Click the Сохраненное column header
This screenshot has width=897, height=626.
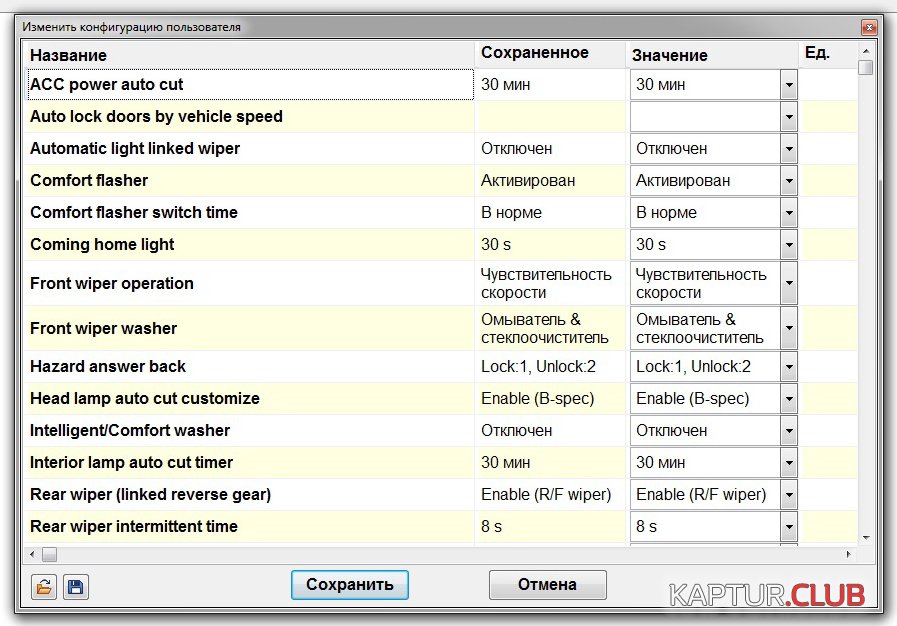tap(550, 55)
